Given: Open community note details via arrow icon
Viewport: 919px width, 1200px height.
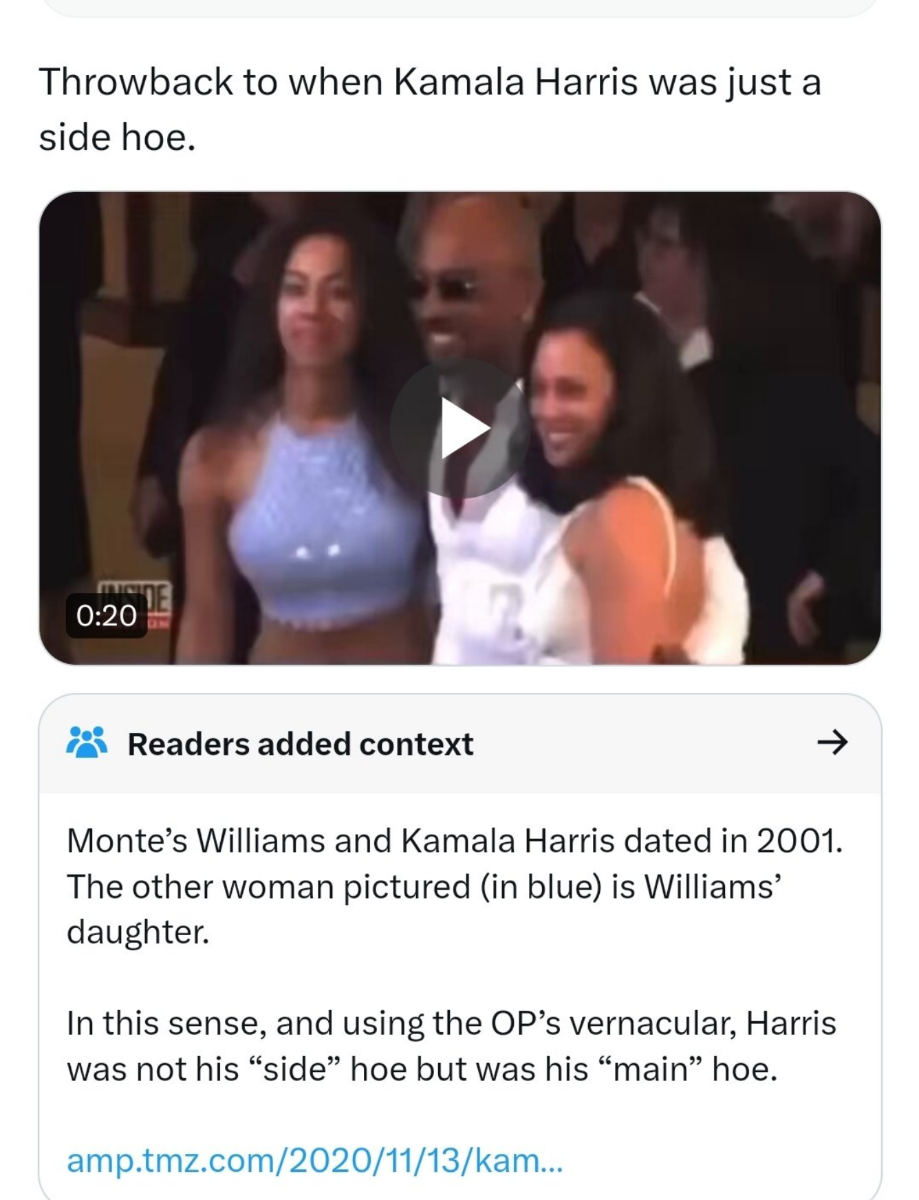Looking at the screenshot, I should pos(832,743).
